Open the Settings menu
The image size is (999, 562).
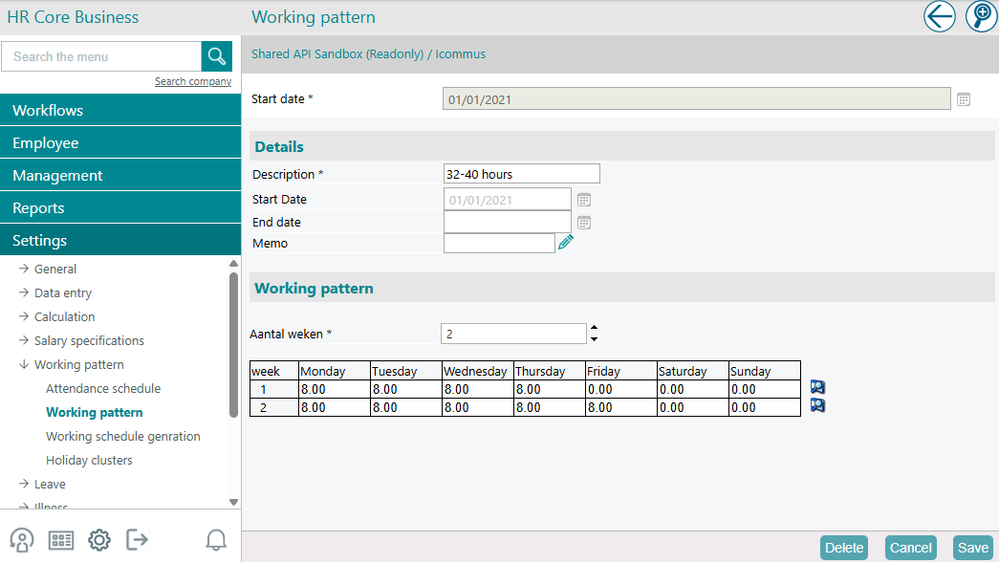(x=120, y=240)
